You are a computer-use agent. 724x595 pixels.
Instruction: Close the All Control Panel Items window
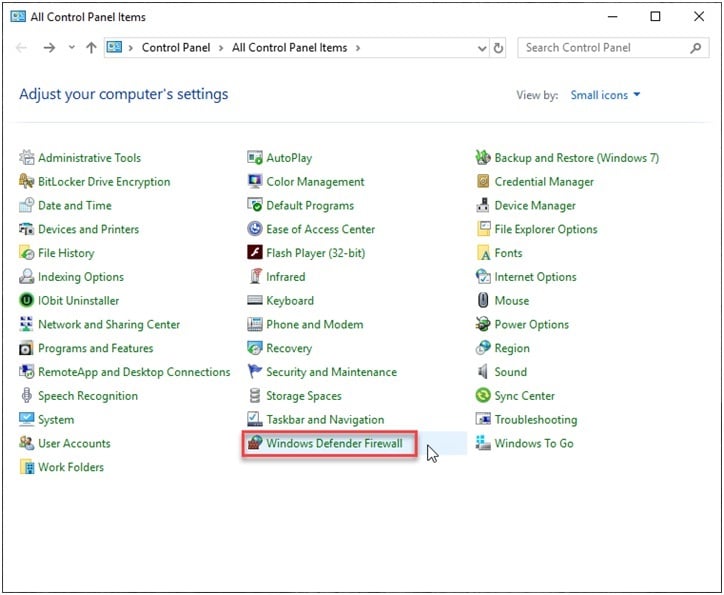click(x=699, y=17)
